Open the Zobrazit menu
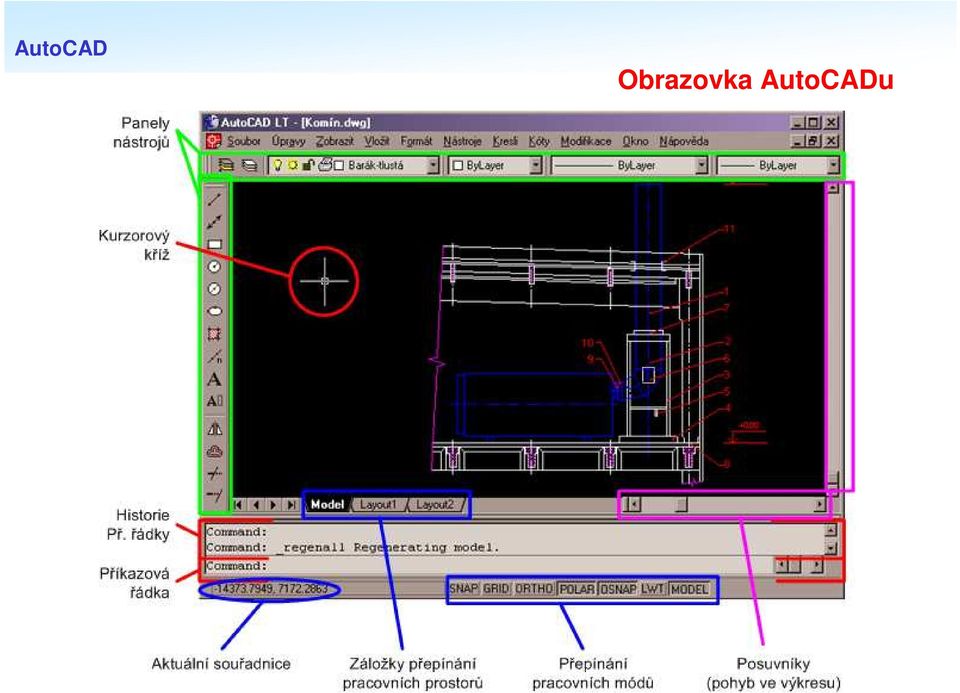Image resolution: width=960 pixels, height=693 pixels. pos(335,141)
